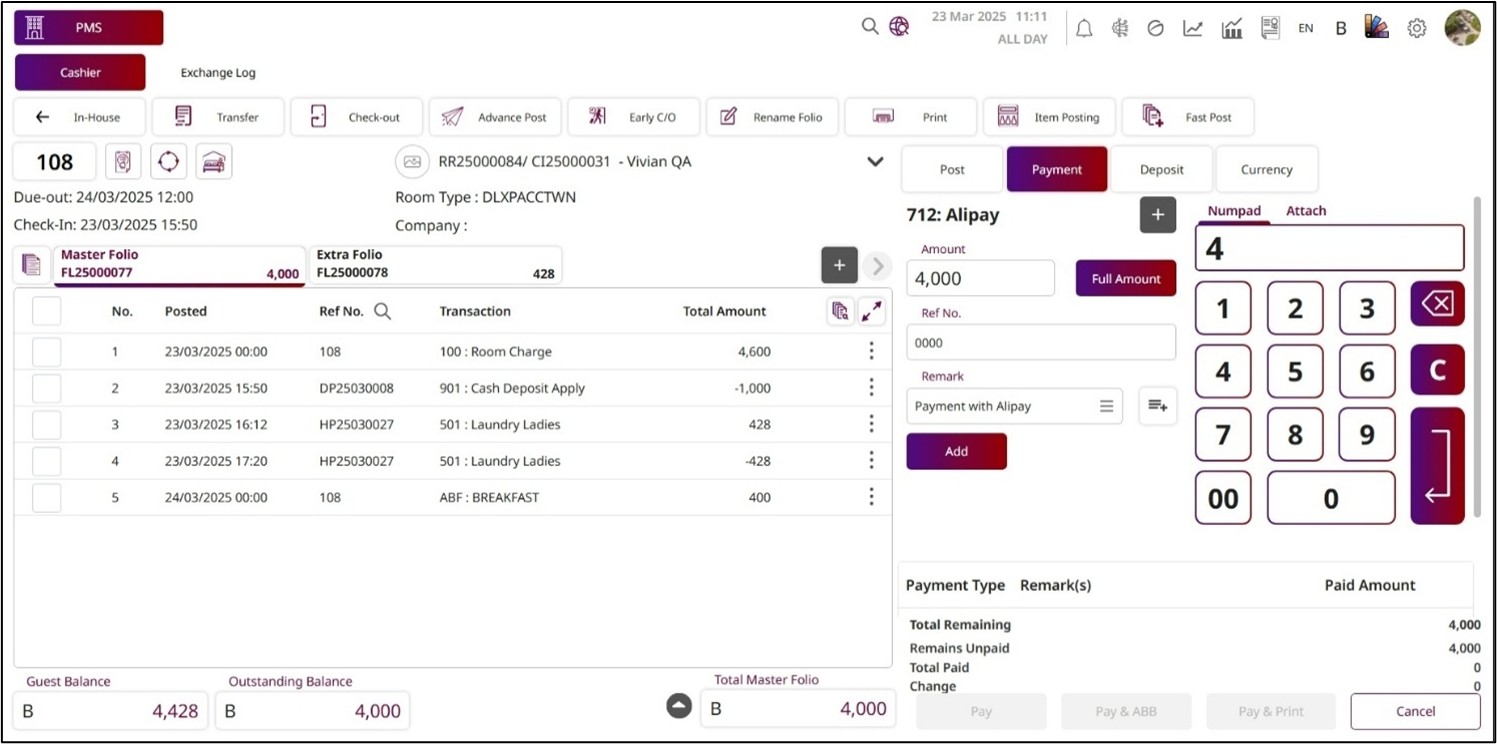The image size is (1497, 744).
Task: Click the add remark list icon
Action: 1157,406
